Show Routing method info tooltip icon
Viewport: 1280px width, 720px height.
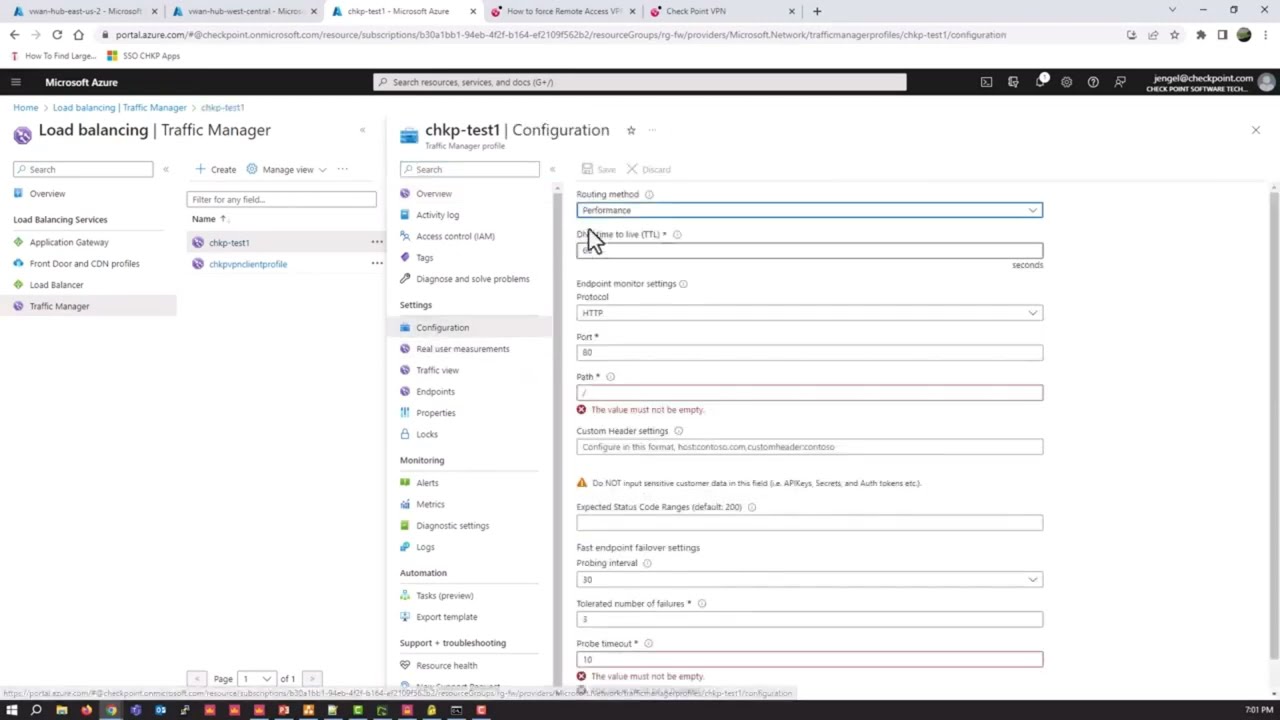[649, 194]
